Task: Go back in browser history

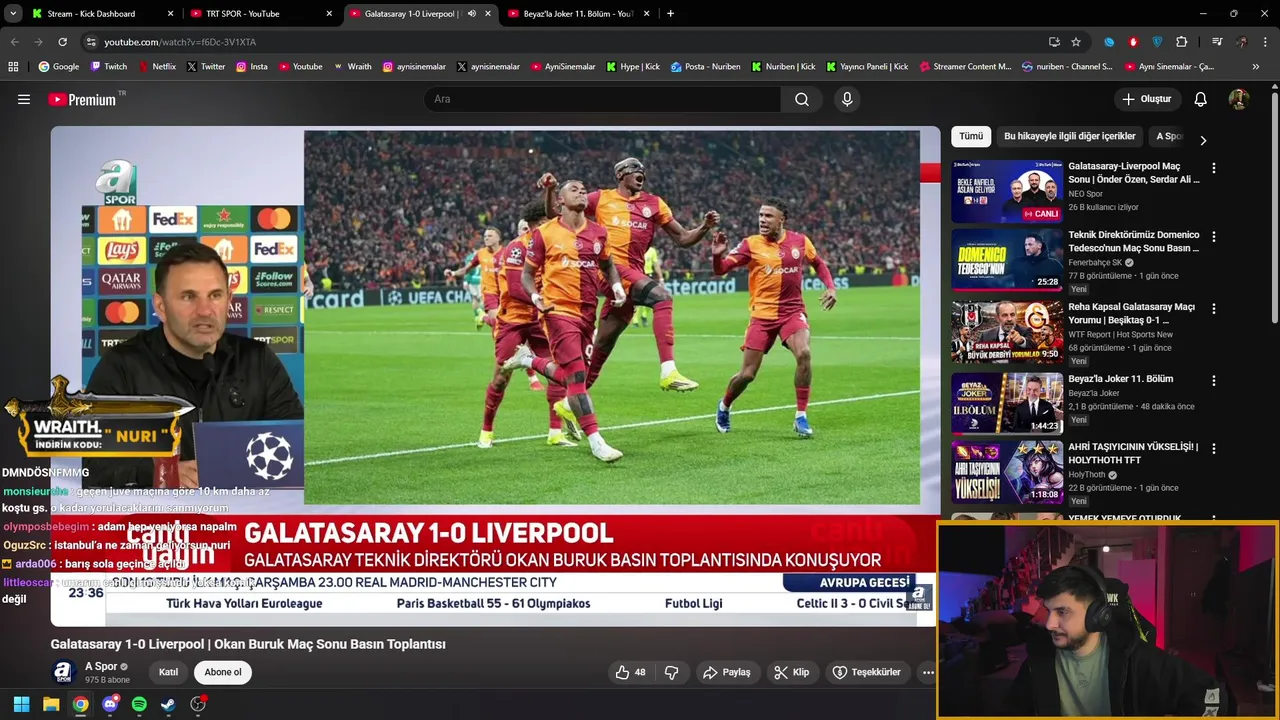Action: [x=14, y=42]
